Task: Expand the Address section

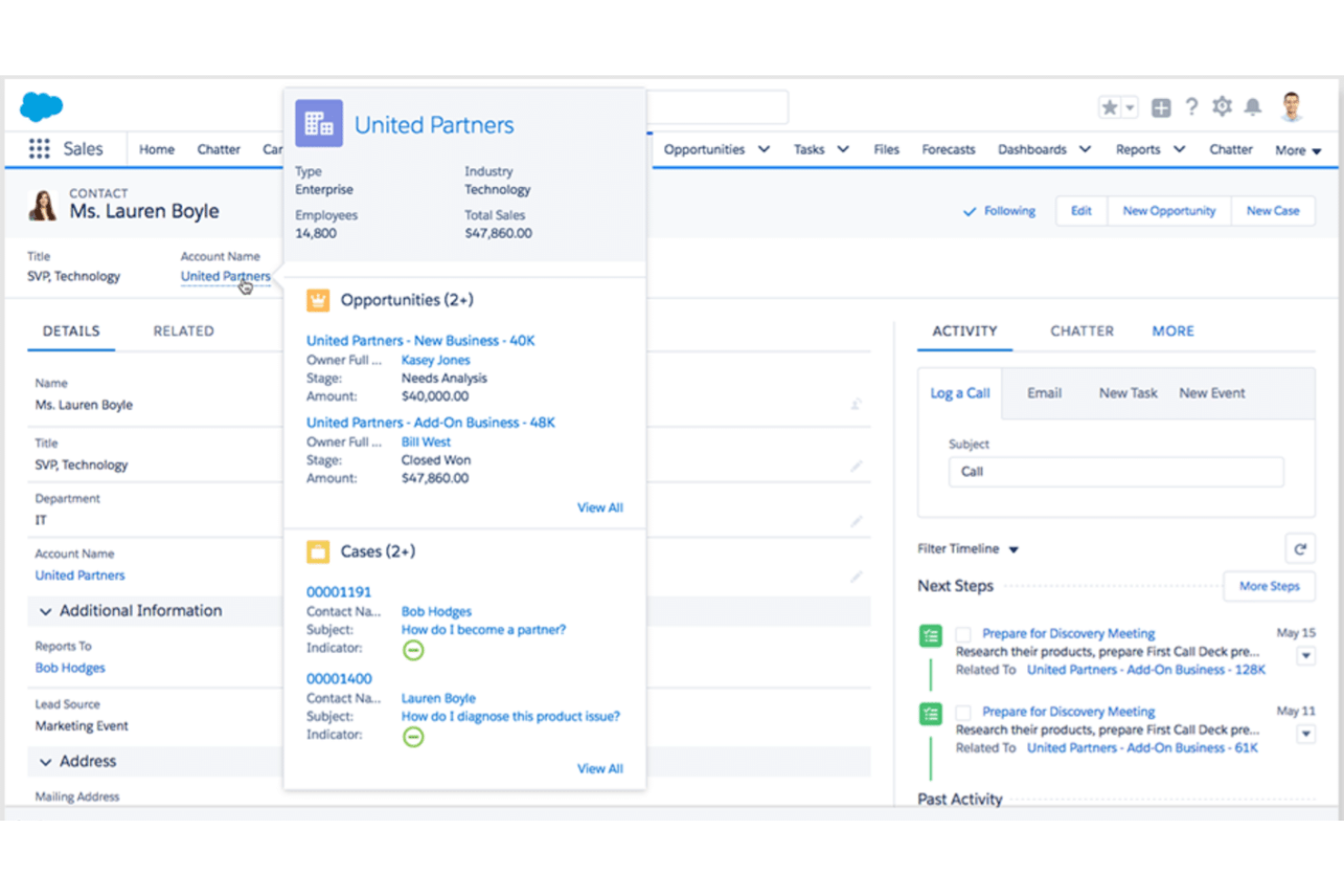Action: click(x=45, y=762)
